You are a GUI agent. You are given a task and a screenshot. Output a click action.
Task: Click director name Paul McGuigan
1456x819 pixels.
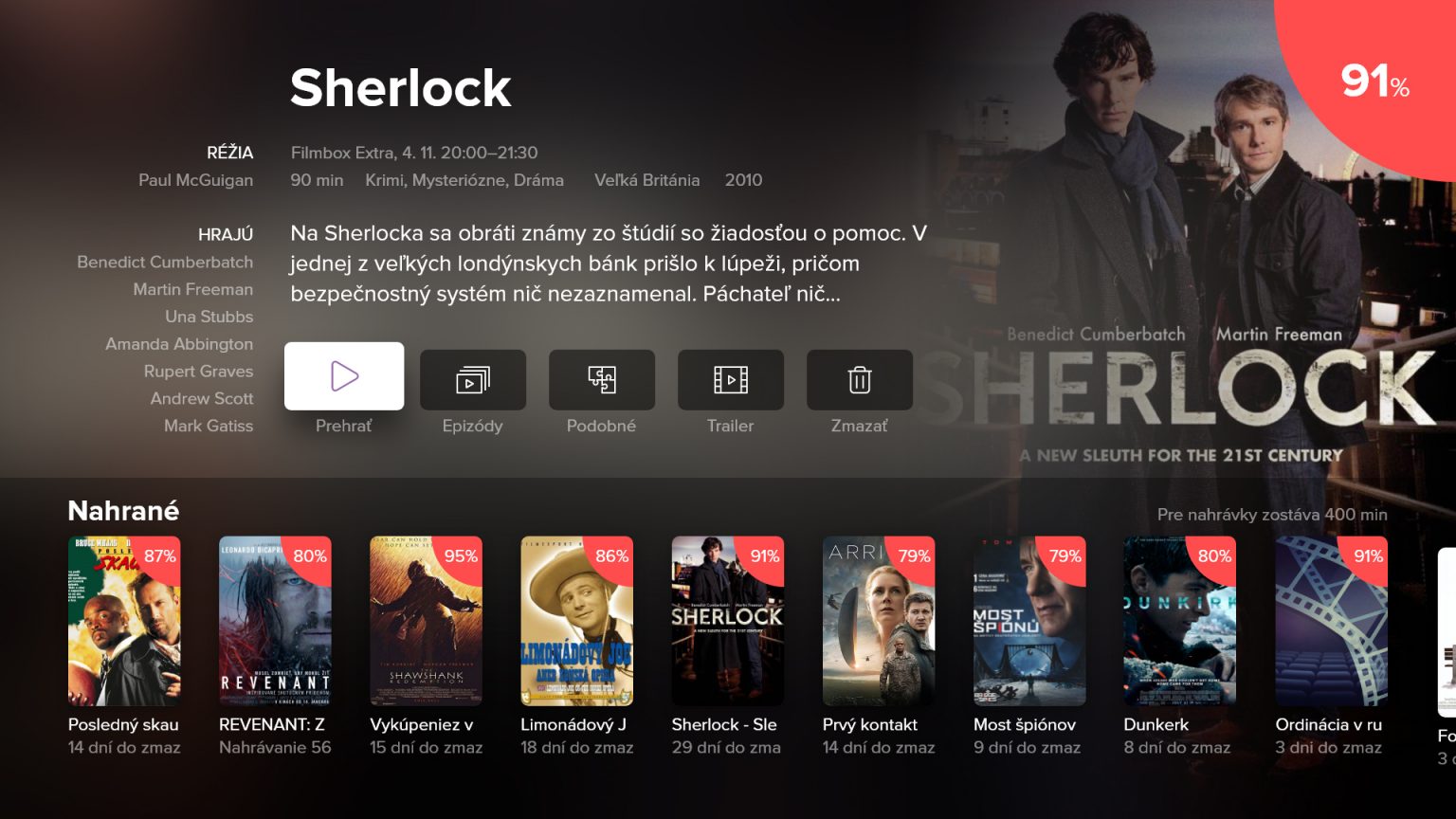pos(195,180)
